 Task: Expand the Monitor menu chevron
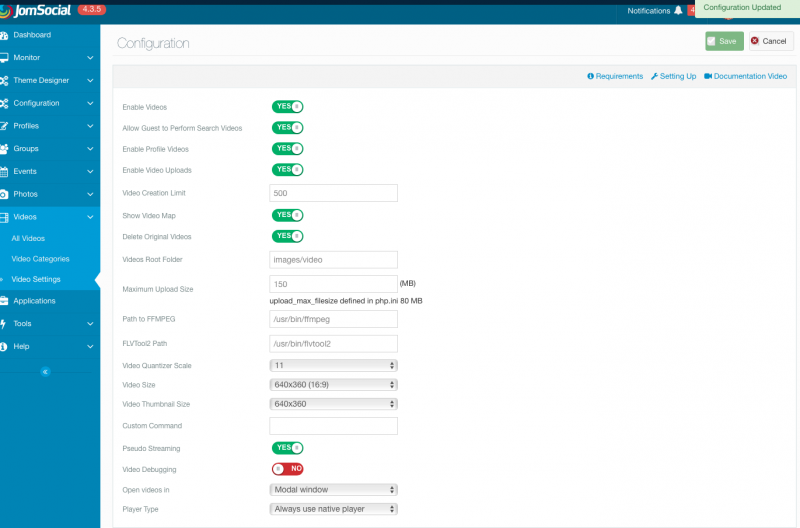click(x=90, y=58)
